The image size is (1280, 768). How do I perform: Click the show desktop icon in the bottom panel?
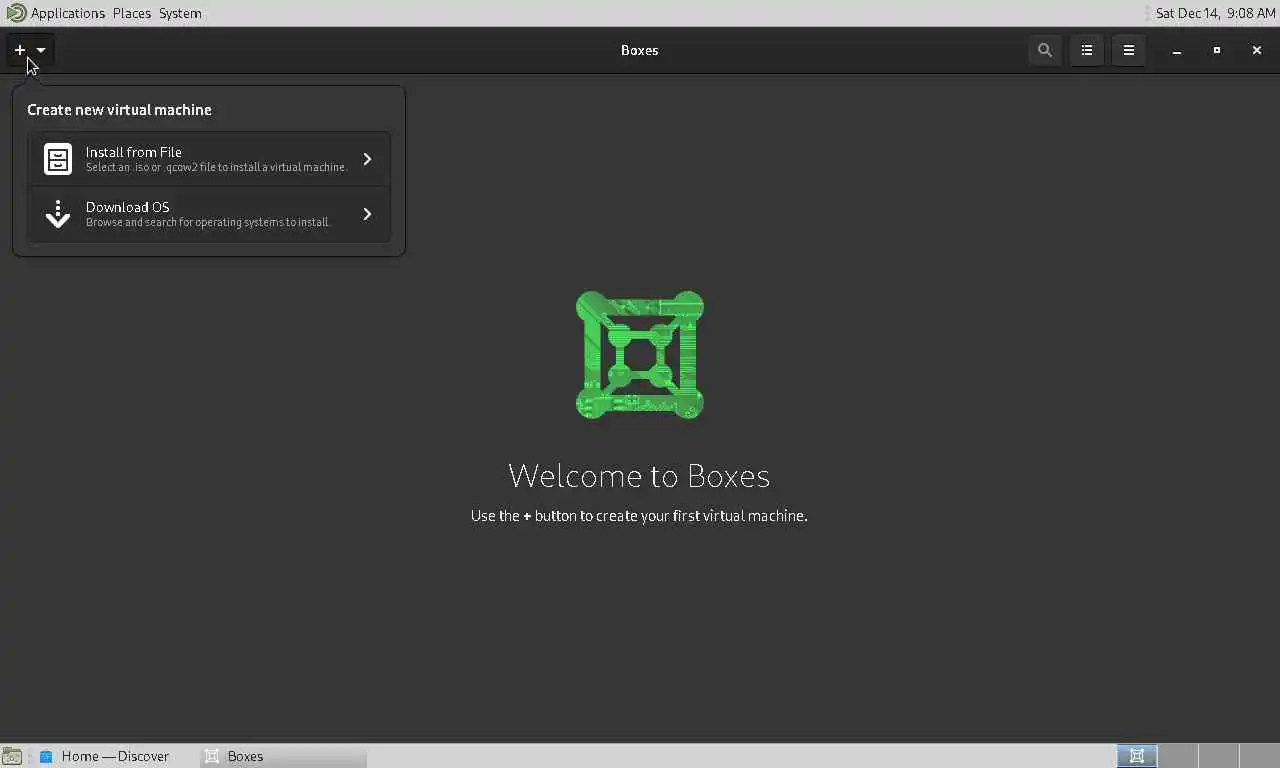pyautogui.click(x=12, y=757)
